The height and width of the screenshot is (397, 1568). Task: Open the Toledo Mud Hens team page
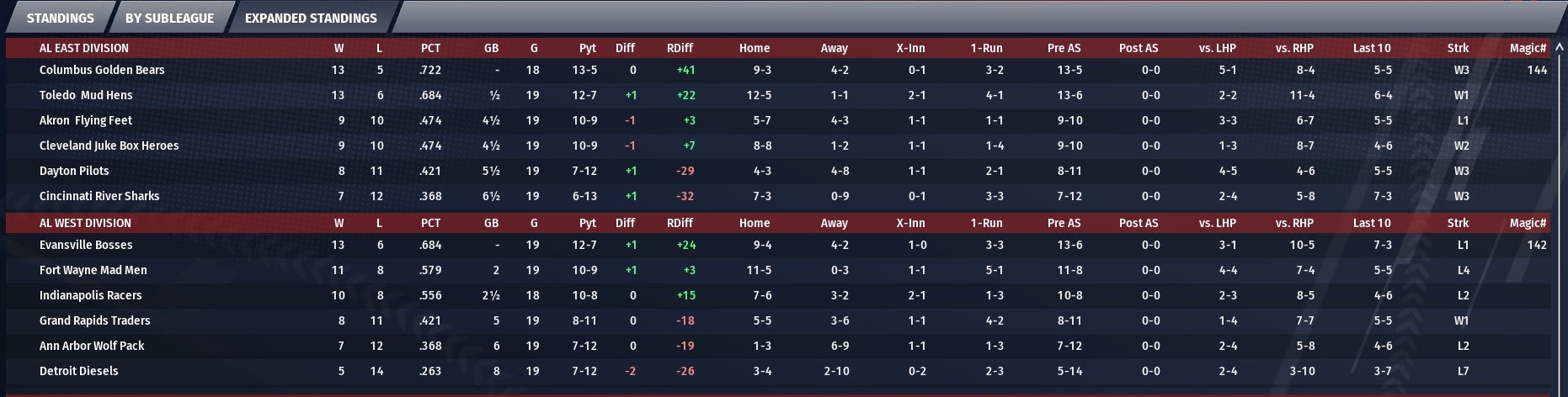coord(86,95)
